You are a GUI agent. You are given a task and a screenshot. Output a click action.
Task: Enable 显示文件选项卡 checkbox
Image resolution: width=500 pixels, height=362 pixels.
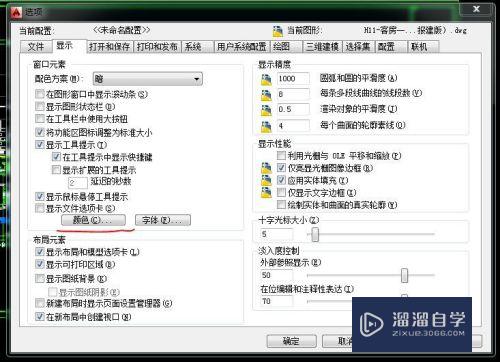click(x=40, y=208)
